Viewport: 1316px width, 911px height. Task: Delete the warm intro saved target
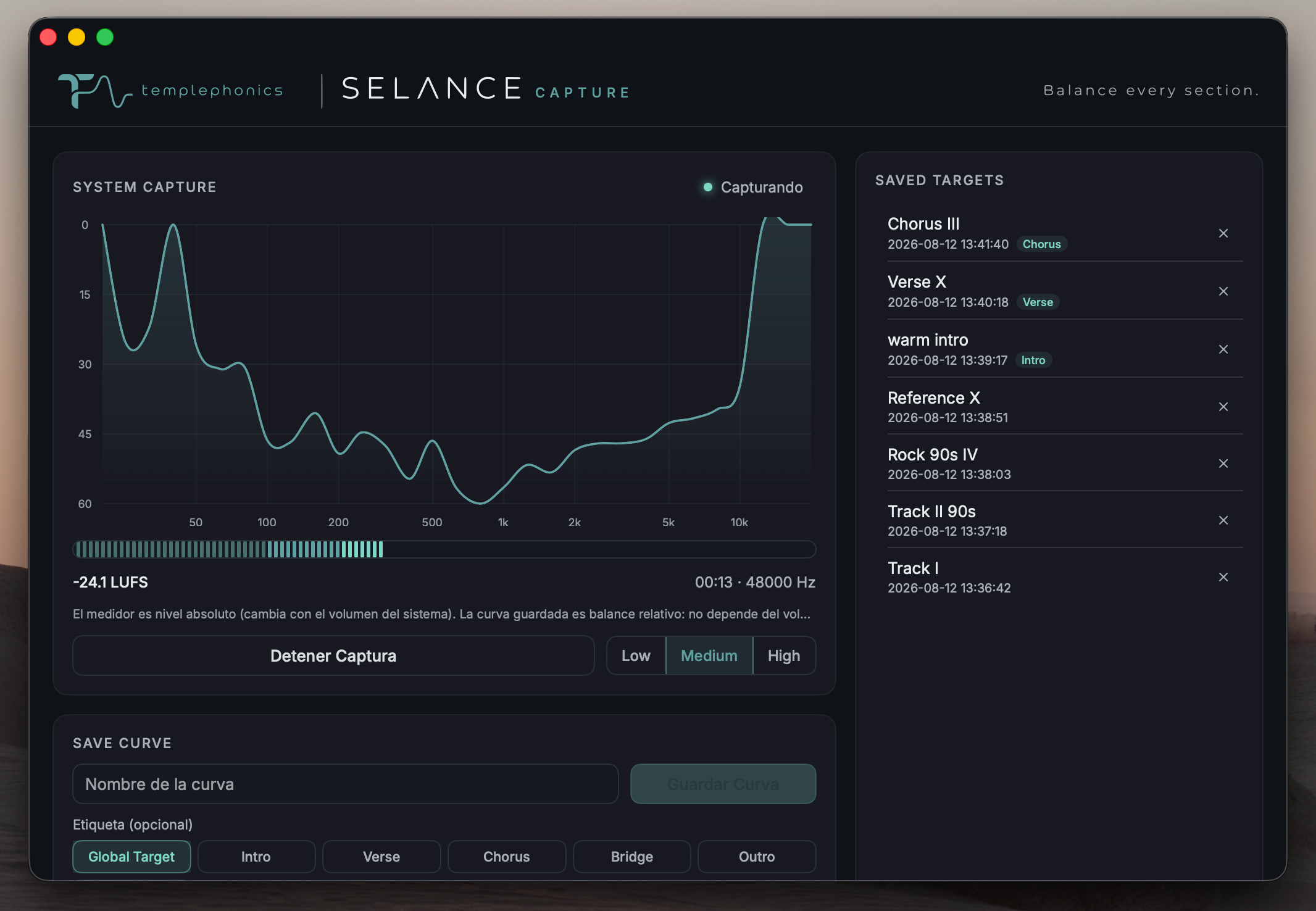tap(1223, 349)
